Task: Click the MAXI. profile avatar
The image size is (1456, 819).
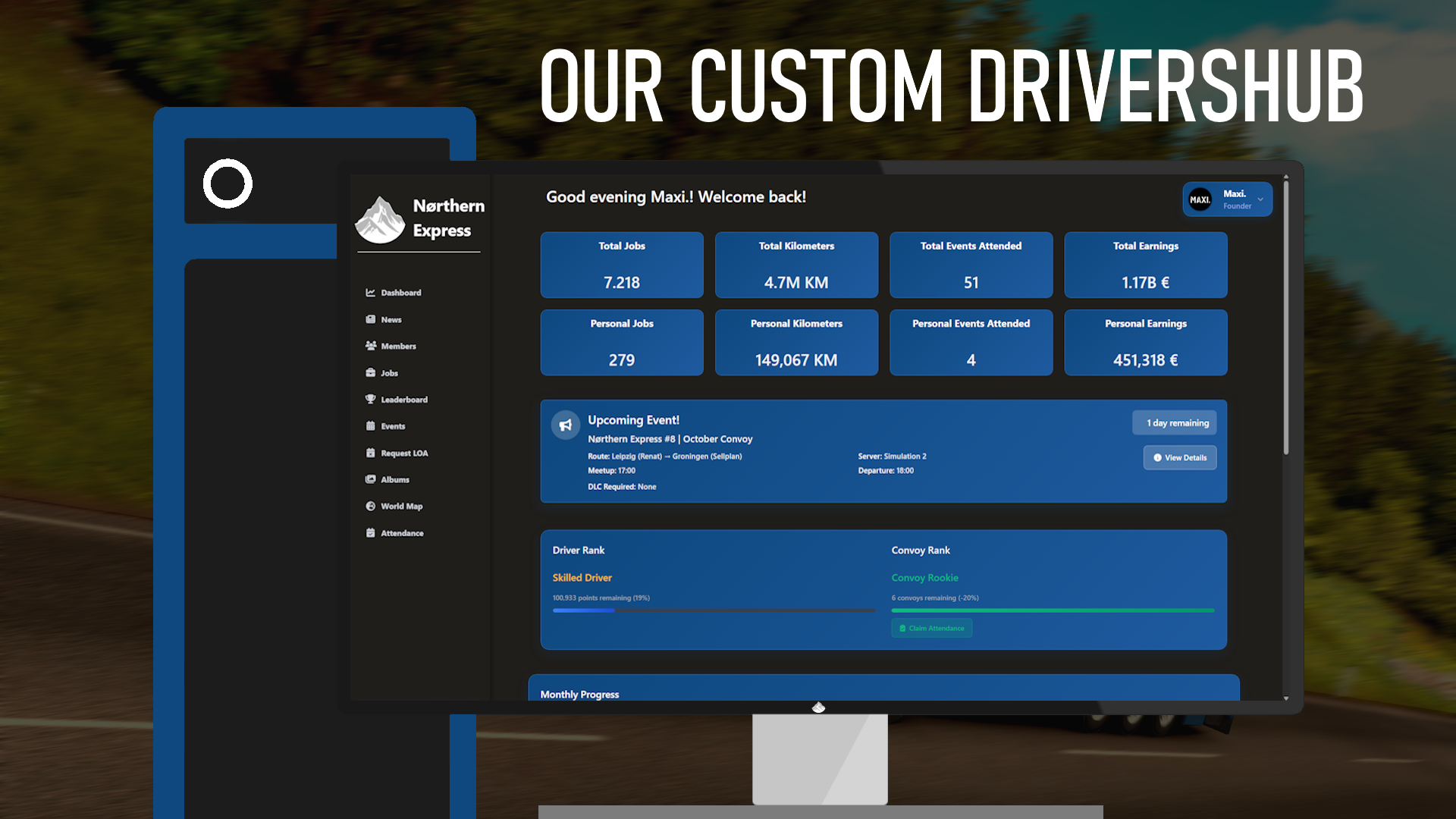Action: click(1200, 200)
